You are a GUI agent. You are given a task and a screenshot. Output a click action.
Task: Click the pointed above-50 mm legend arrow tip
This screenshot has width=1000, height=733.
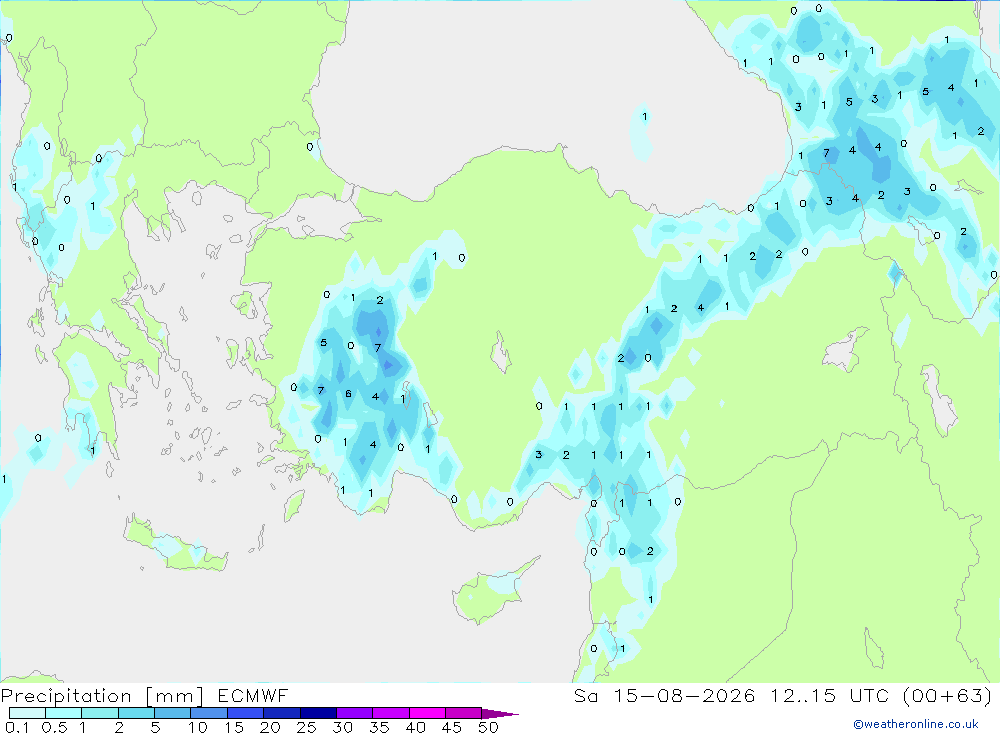point(501,713)
